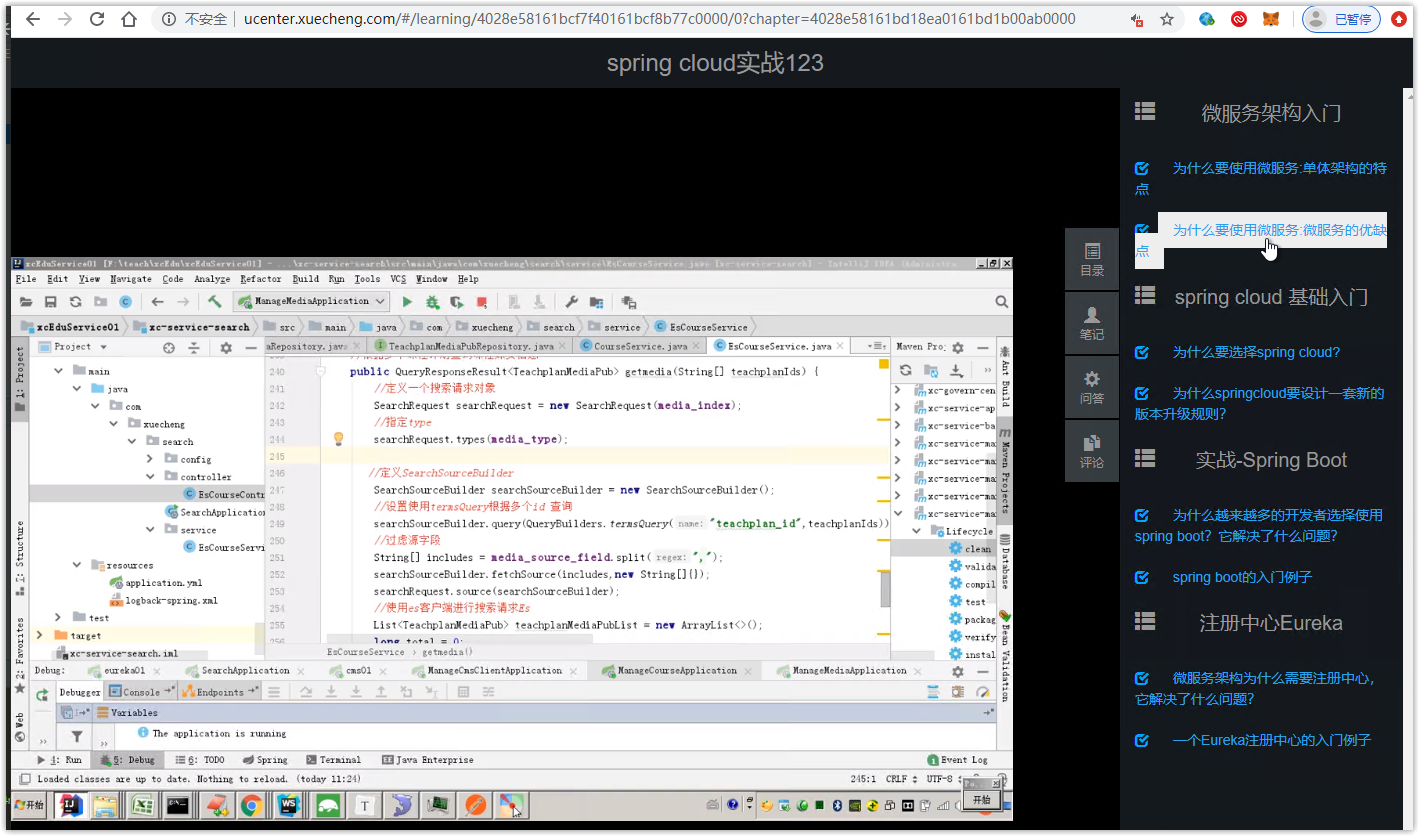This screenshot has width=1419, height=836.
Task: Toggle check icon for 单体架构的特点 lesson
Action: tap(1142, 169)
